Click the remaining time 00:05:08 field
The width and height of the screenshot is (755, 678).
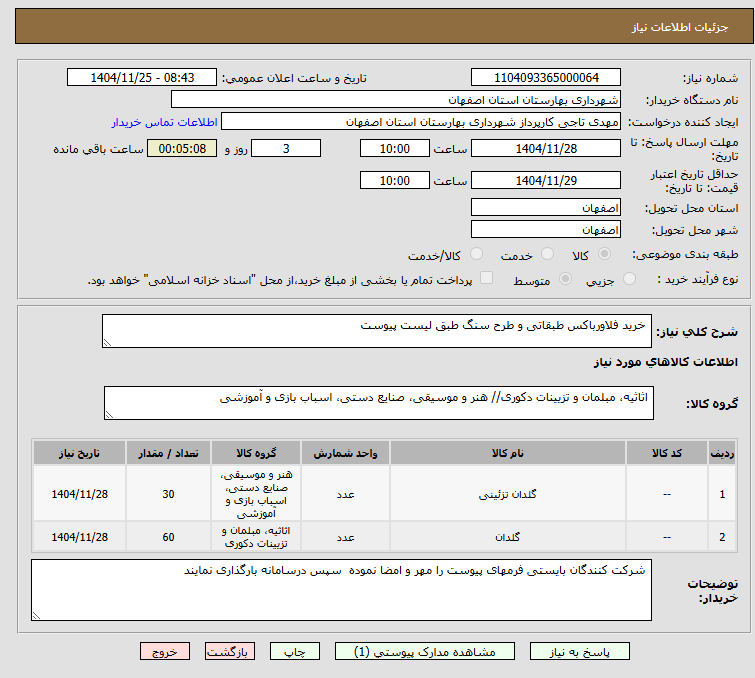click(x=182, y=148)
